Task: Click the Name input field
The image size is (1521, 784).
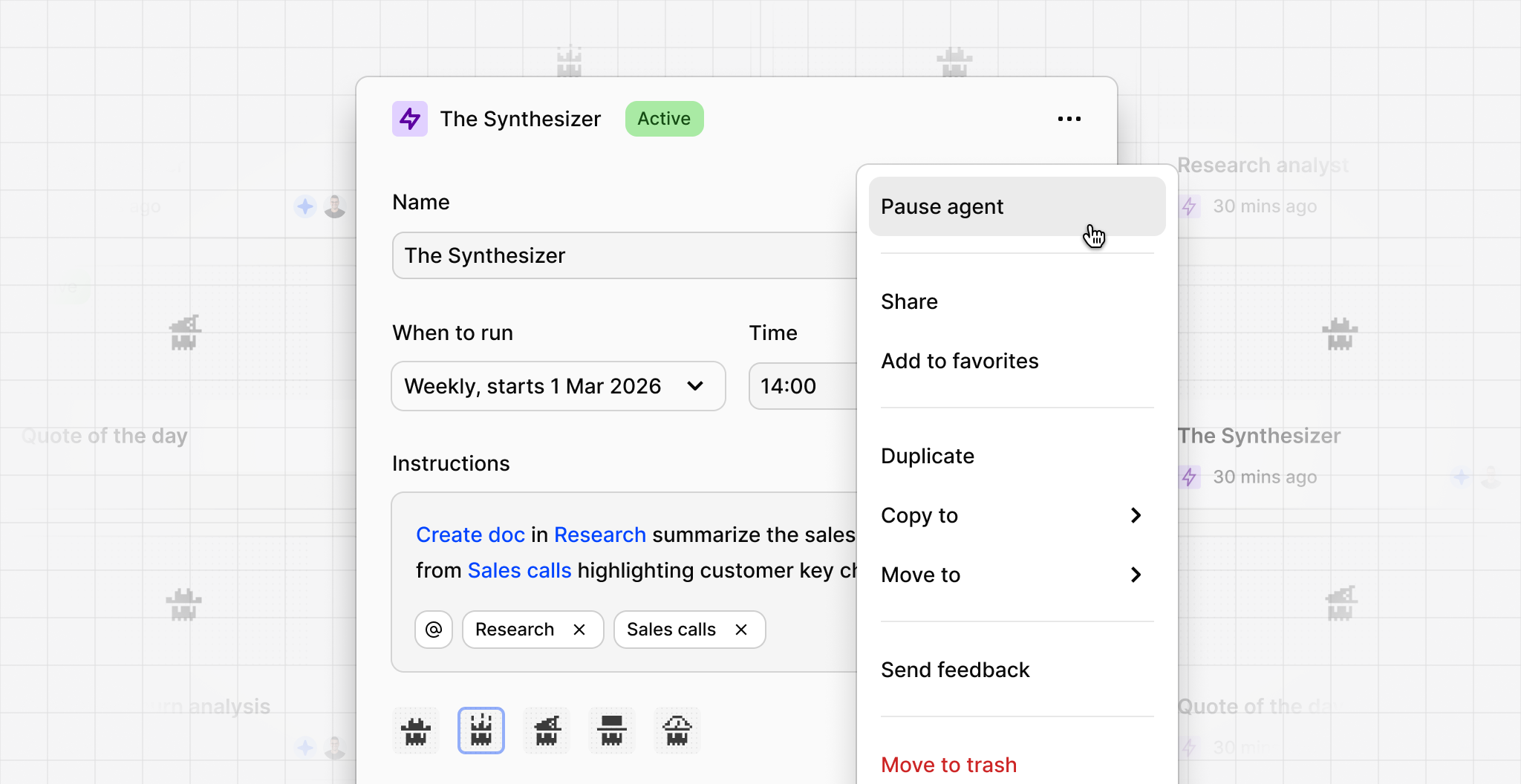Action: coord(624,255)
